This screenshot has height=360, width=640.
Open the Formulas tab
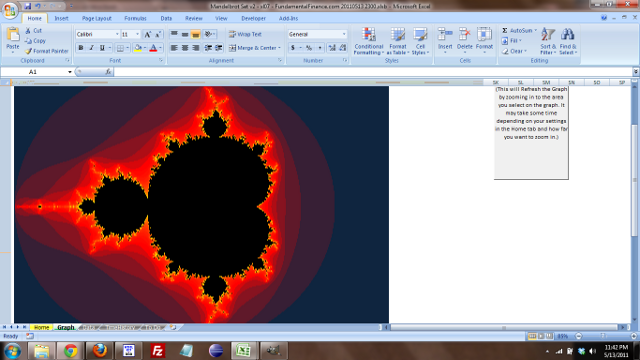click(136, 18)
